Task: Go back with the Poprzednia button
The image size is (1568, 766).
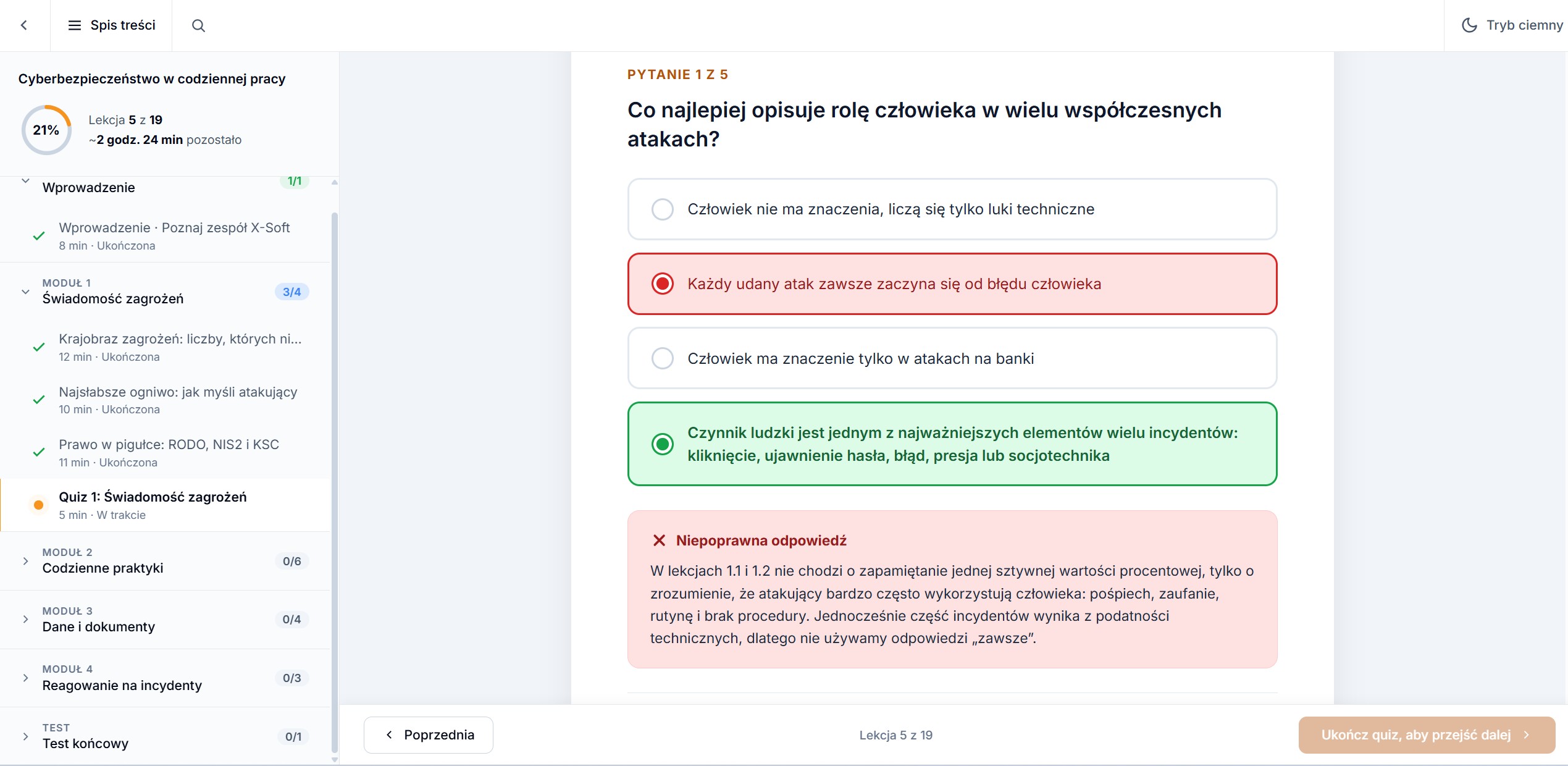Action: 429,735
